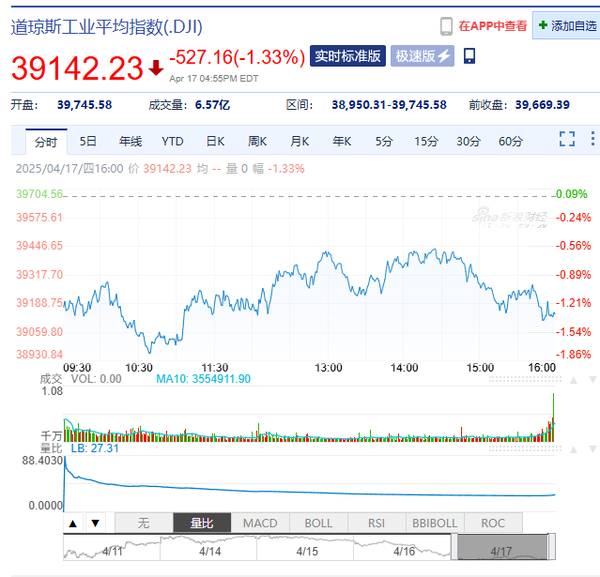Click the current price 39142.23
Viewport: 600px width, 577px height.
point(77,68)
